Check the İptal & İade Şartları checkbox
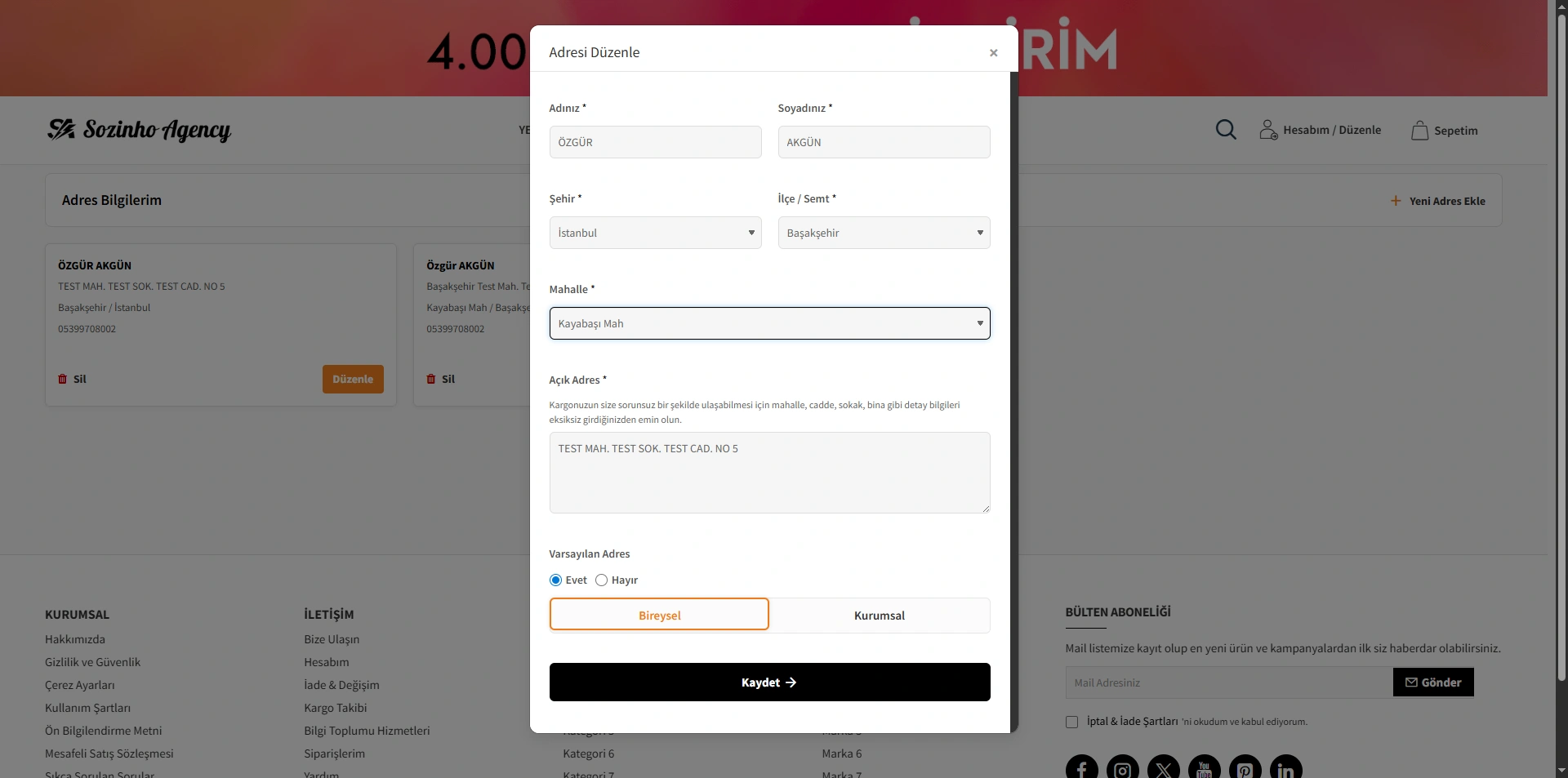The image size is (1568, 778). [x=1071, y=722]
